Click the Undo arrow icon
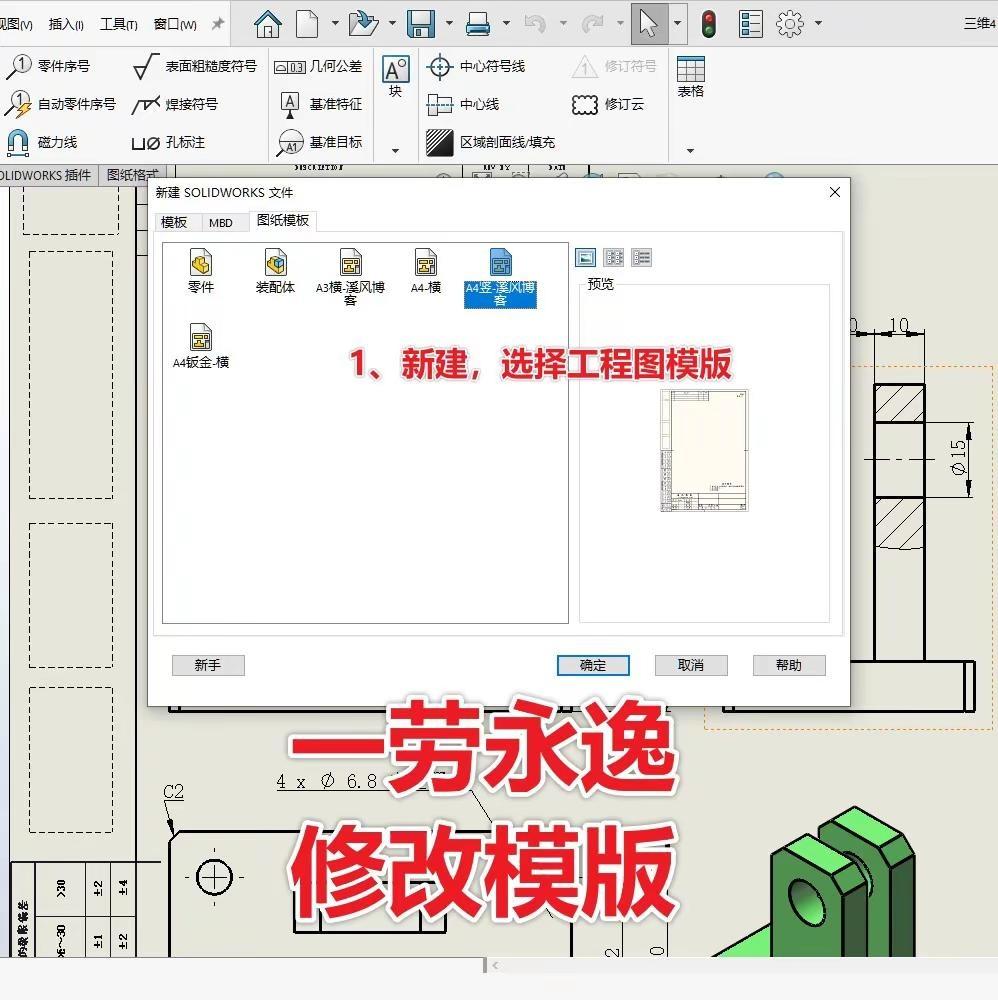The image size is (998, 1000). pos(535,24)
